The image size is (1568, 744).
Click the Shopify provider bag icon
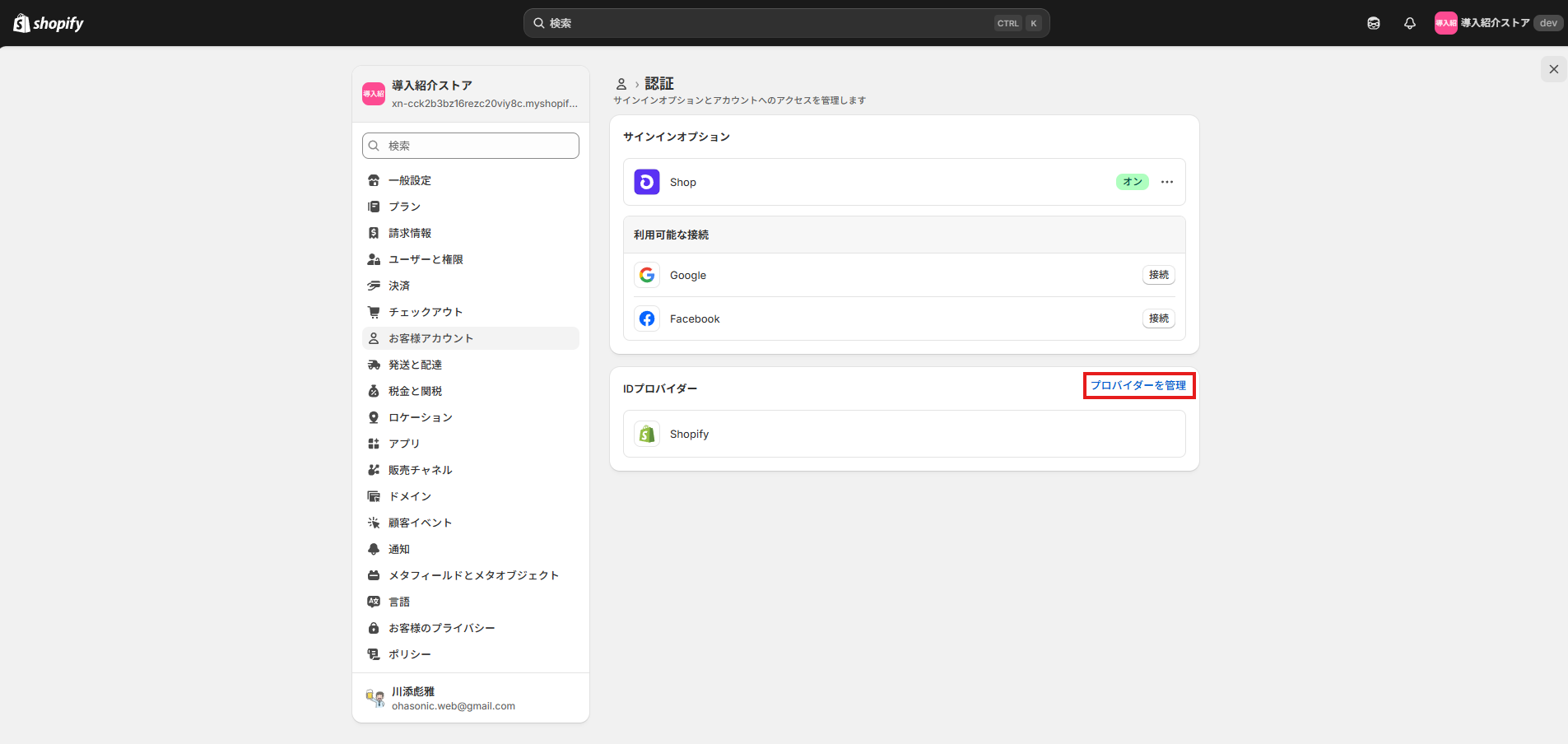tap(647, 434)
